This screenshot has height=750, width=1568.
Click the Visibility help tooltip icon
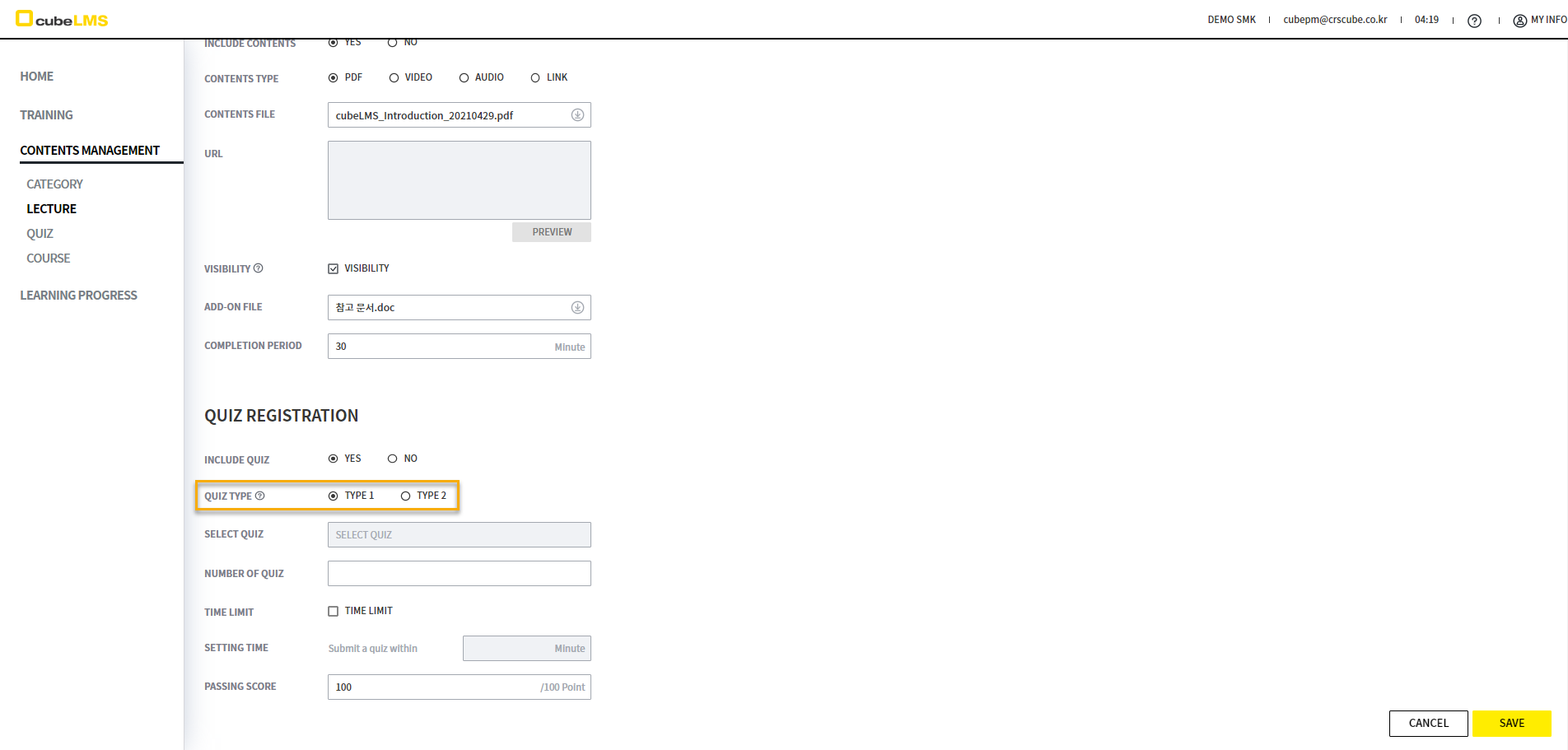click(259, 268)
